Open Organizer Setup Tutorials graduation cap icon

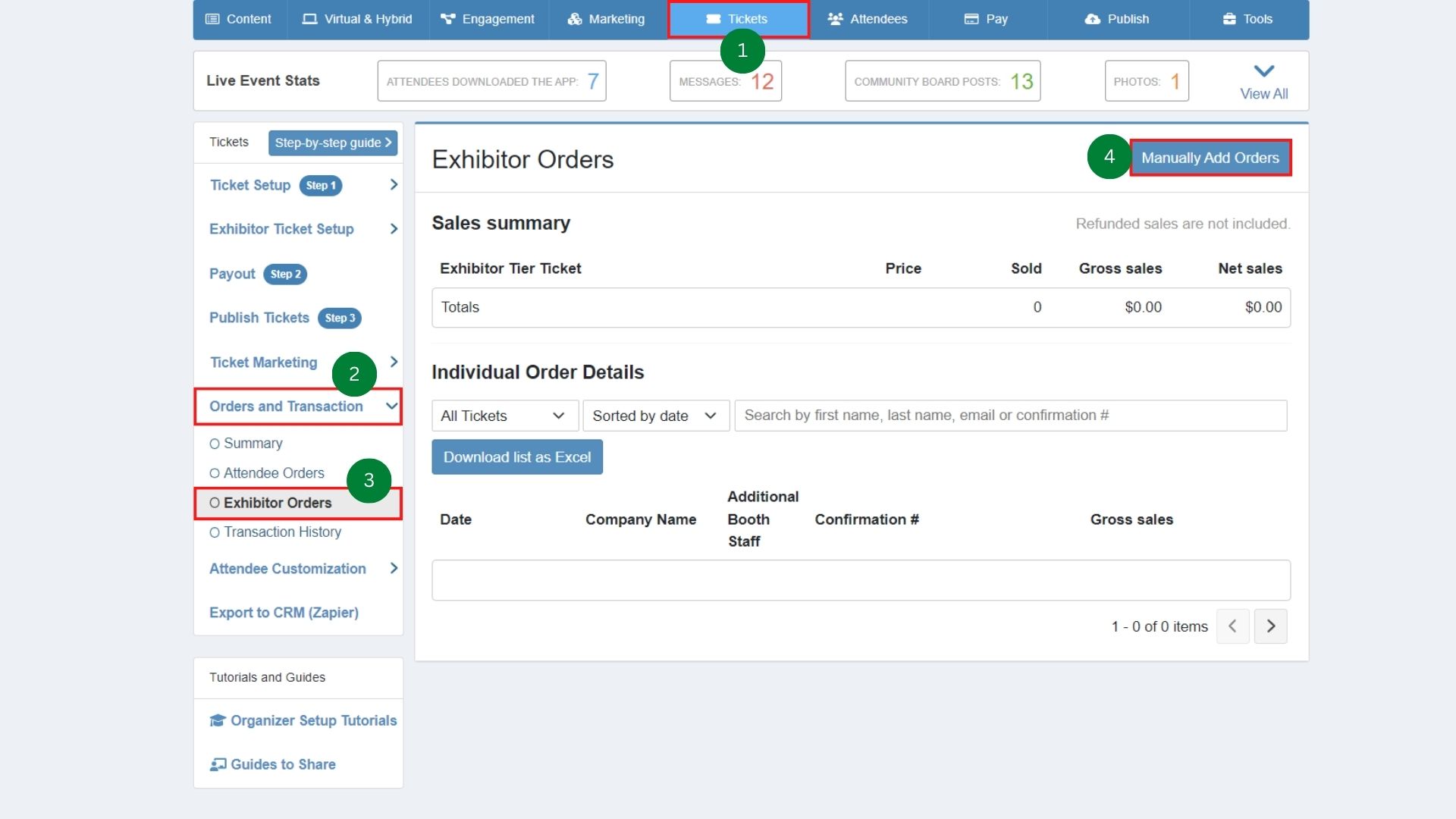pos(217,720)
